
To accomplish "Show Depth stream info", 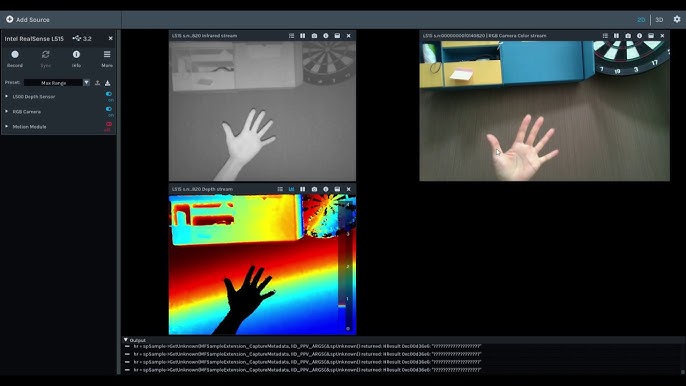I will click(x=326, y=189).
